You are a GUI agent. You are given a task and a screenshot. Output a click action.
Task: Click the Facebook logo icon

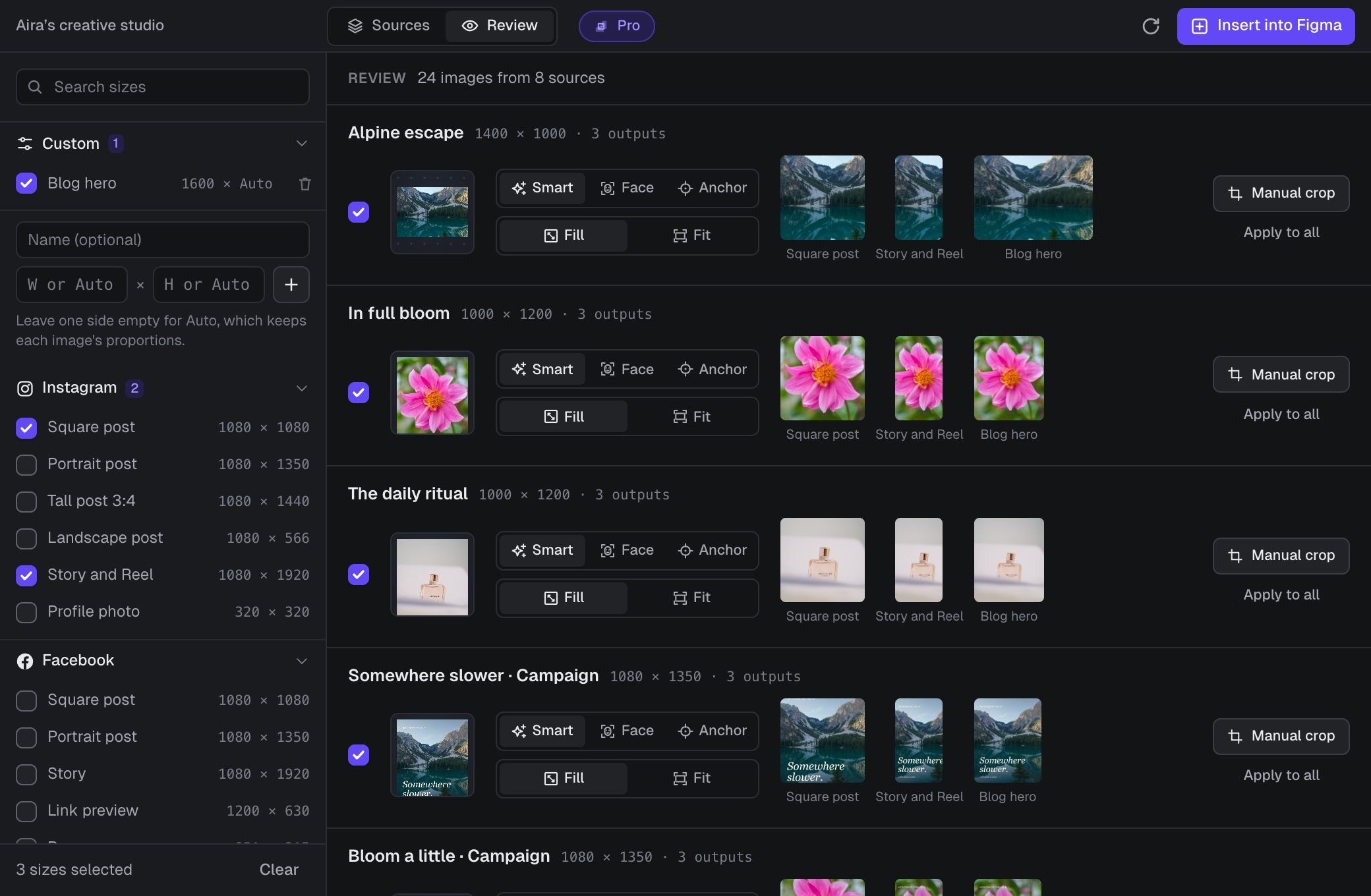[25, 661]
